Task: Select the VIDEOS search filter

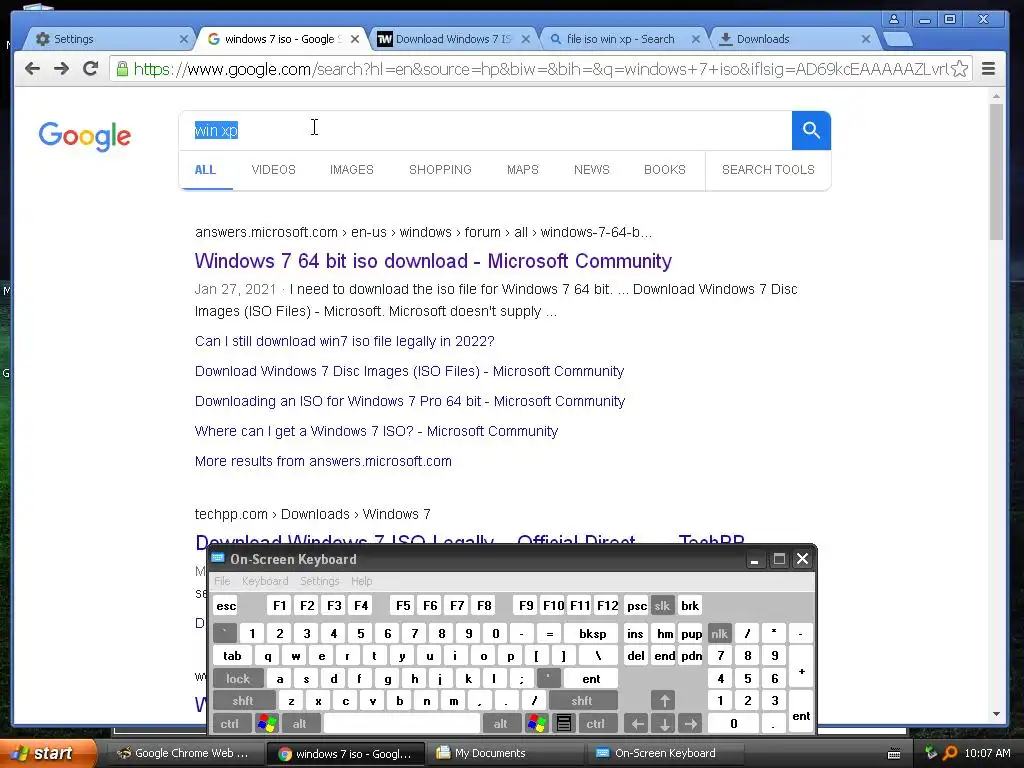Action: pos(274,170)
